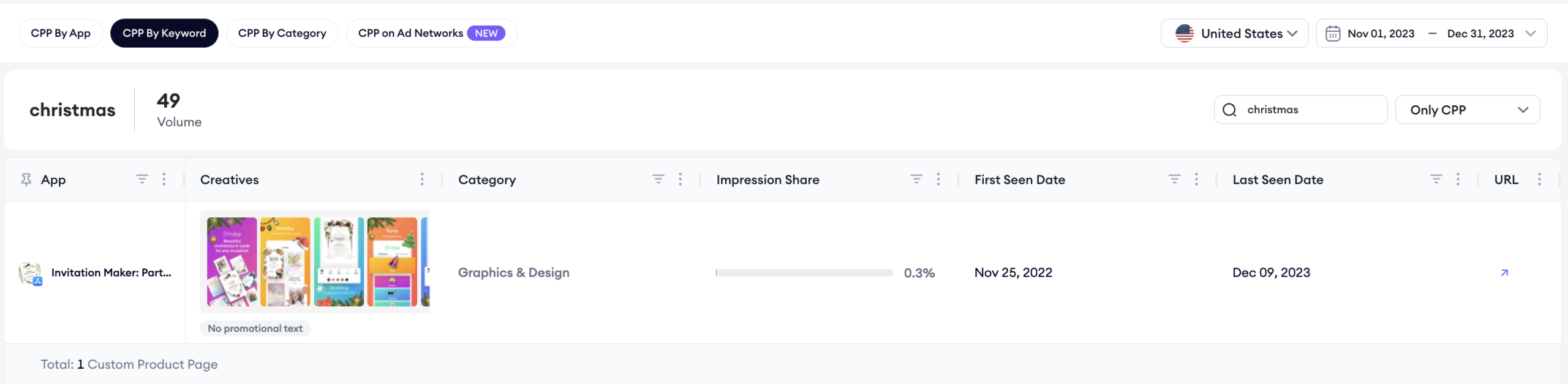Click the christmas keyword search field
1568x384 pixels.
point(1300,110)
